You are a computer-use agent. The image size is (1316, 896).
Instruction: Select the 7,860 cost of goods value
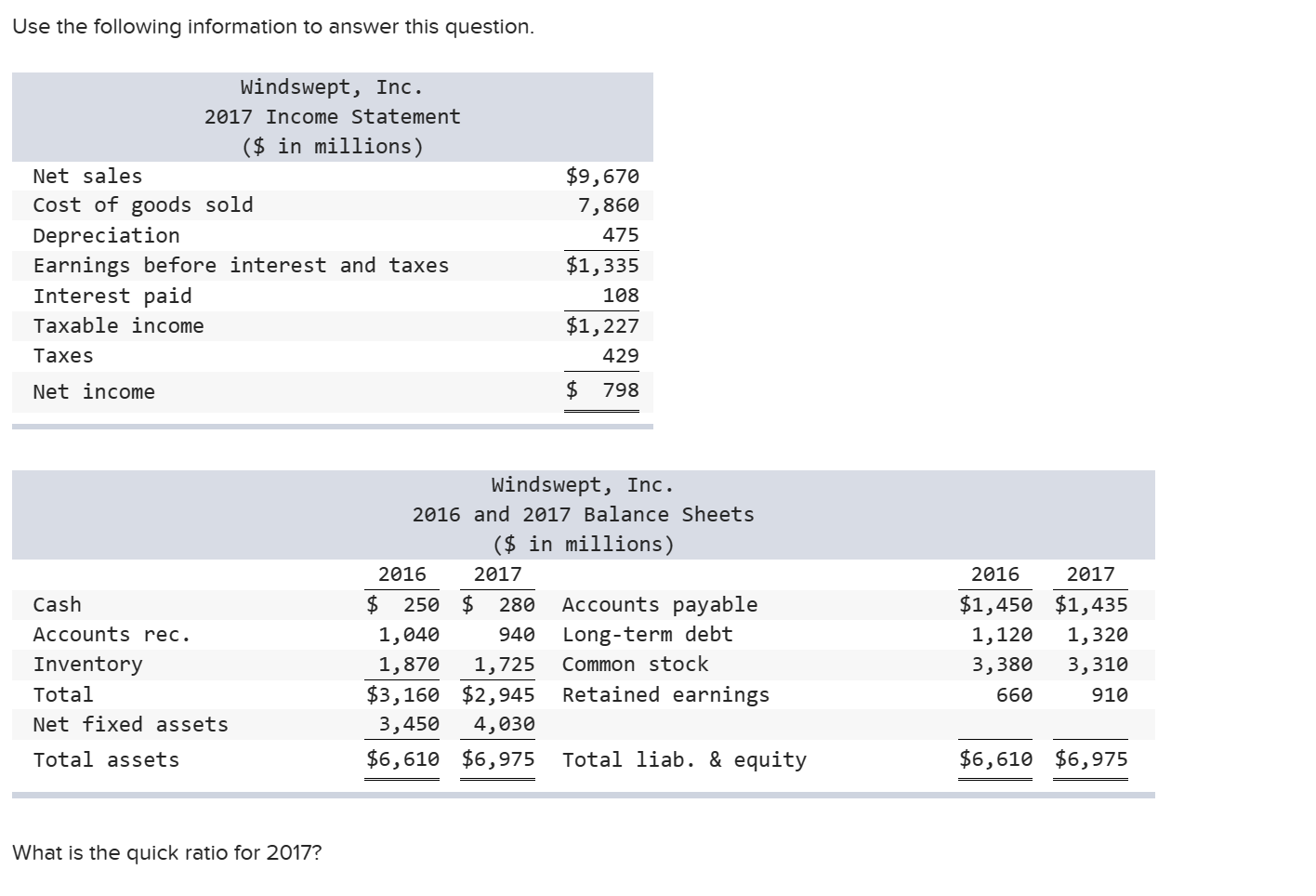pos(609,205)
